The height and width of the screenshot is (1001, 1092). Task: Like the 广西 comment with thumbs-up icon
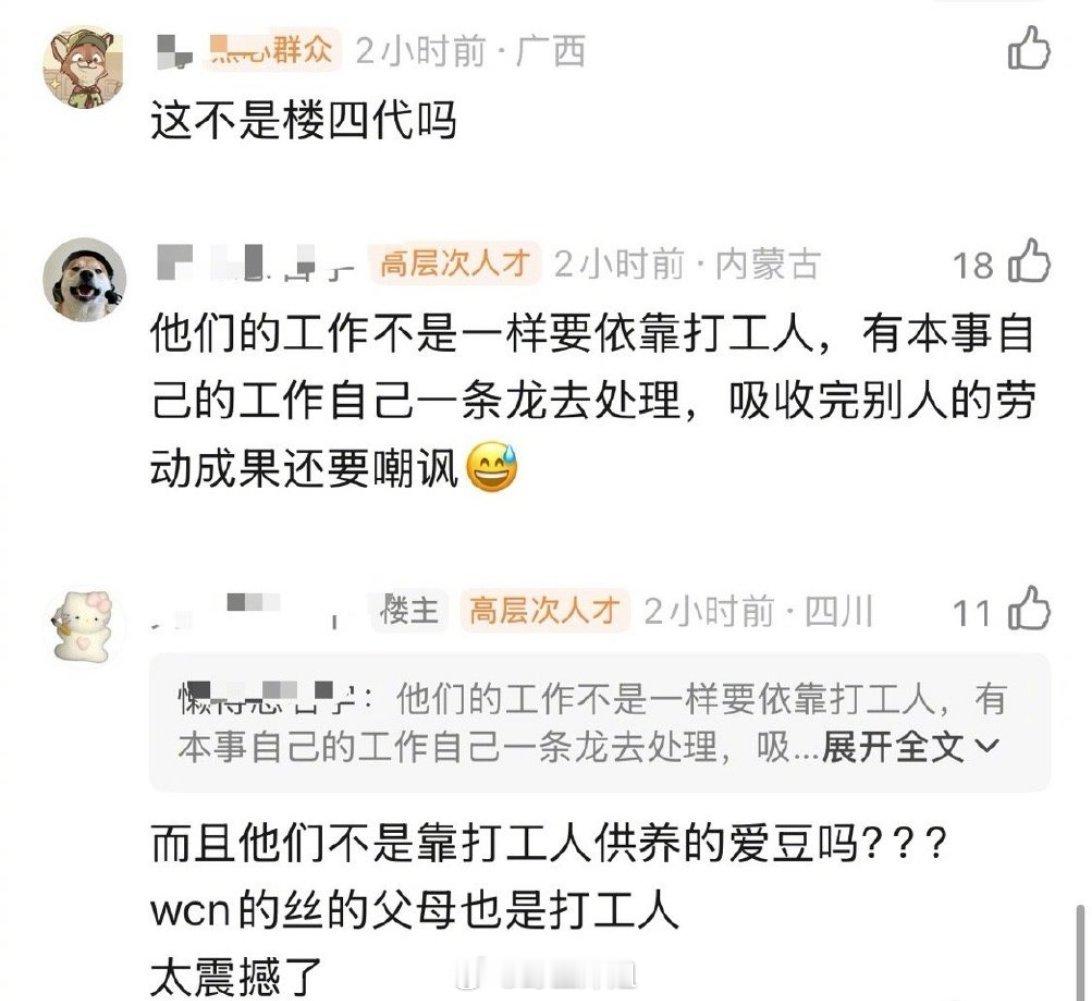click(1029, 48)
